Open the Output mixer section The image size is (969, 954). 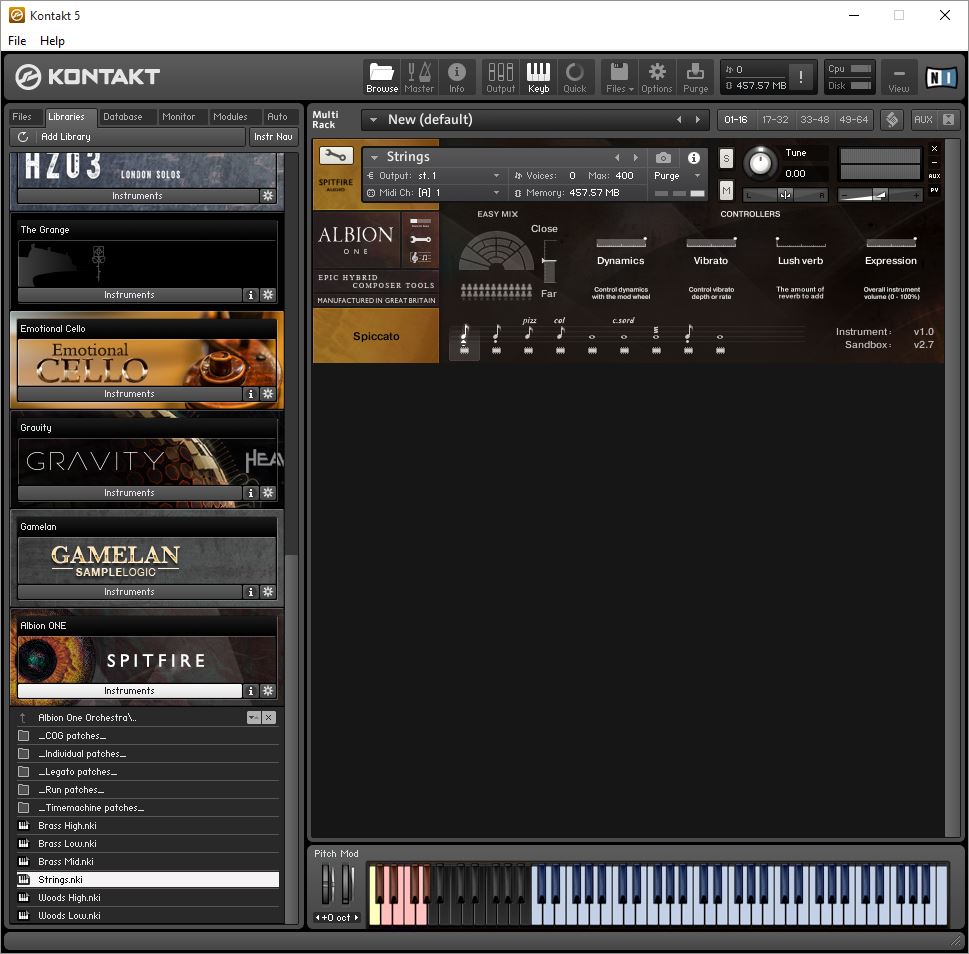(x=501, y=77)
